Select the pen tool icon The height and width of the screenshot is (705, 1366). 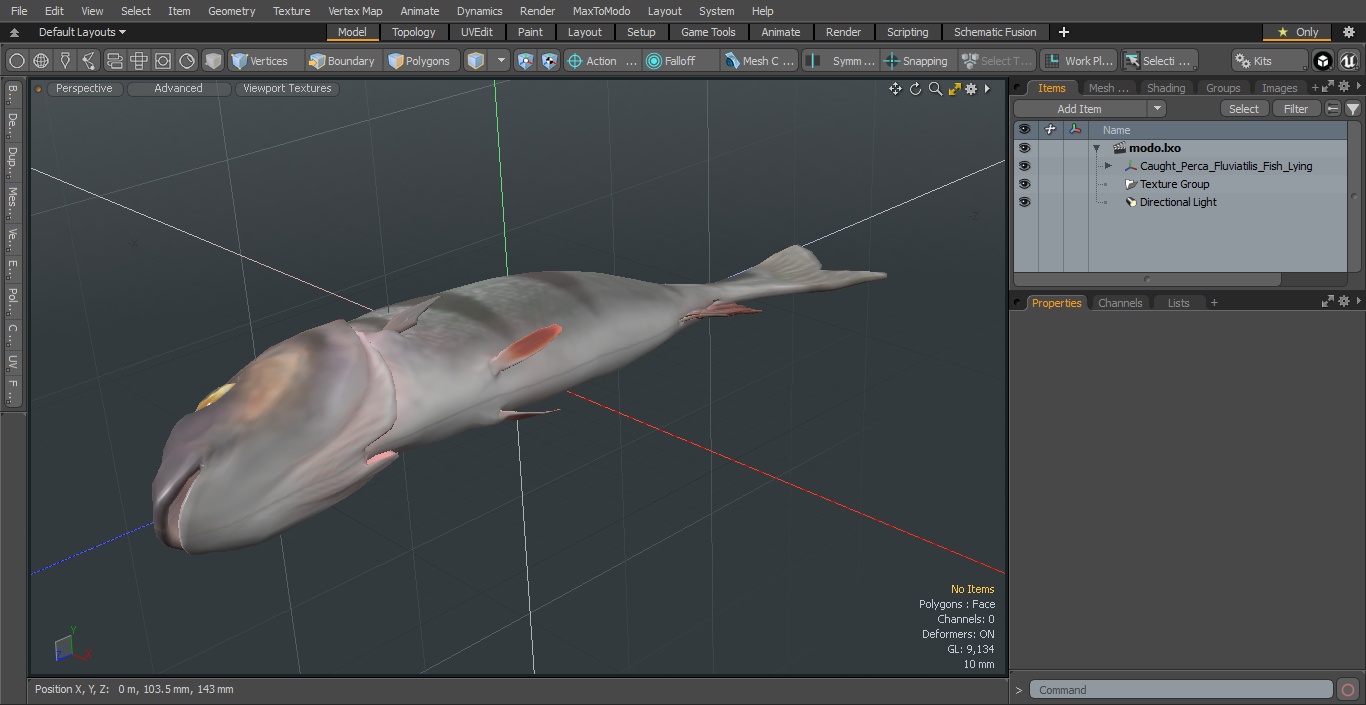(65, 61)
